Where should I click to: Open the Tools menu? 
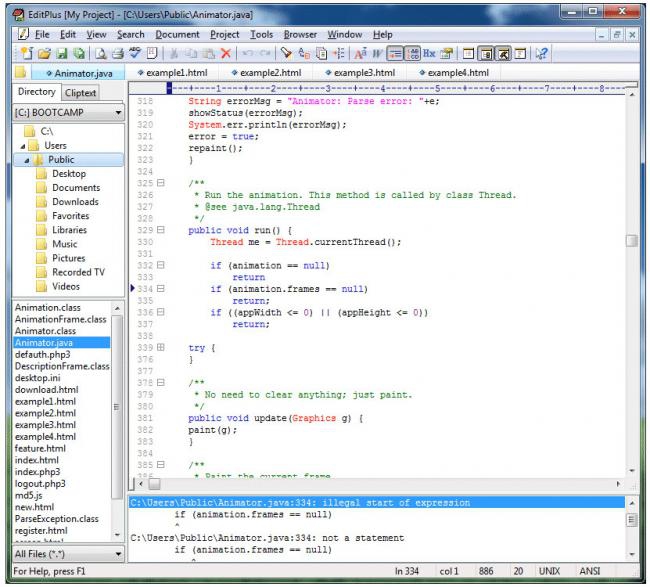(x=261, y=34)
